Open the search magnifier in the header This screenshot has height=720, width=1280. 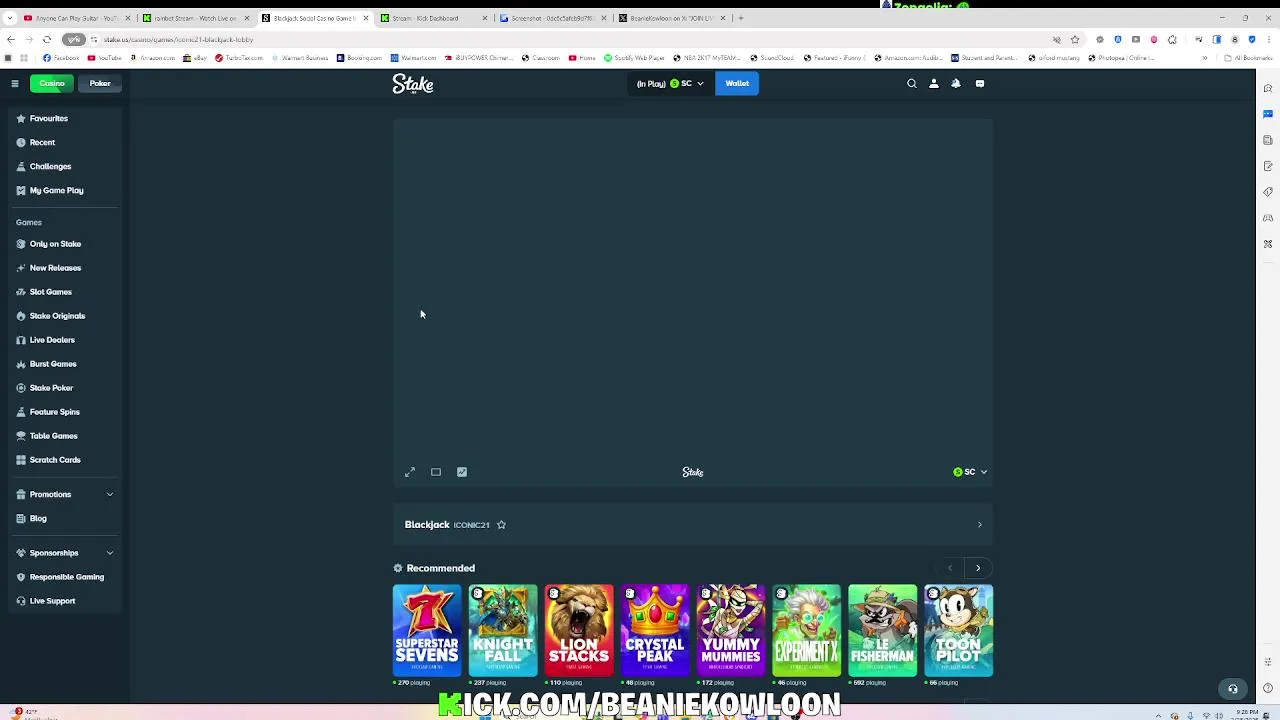pos(912,84)
